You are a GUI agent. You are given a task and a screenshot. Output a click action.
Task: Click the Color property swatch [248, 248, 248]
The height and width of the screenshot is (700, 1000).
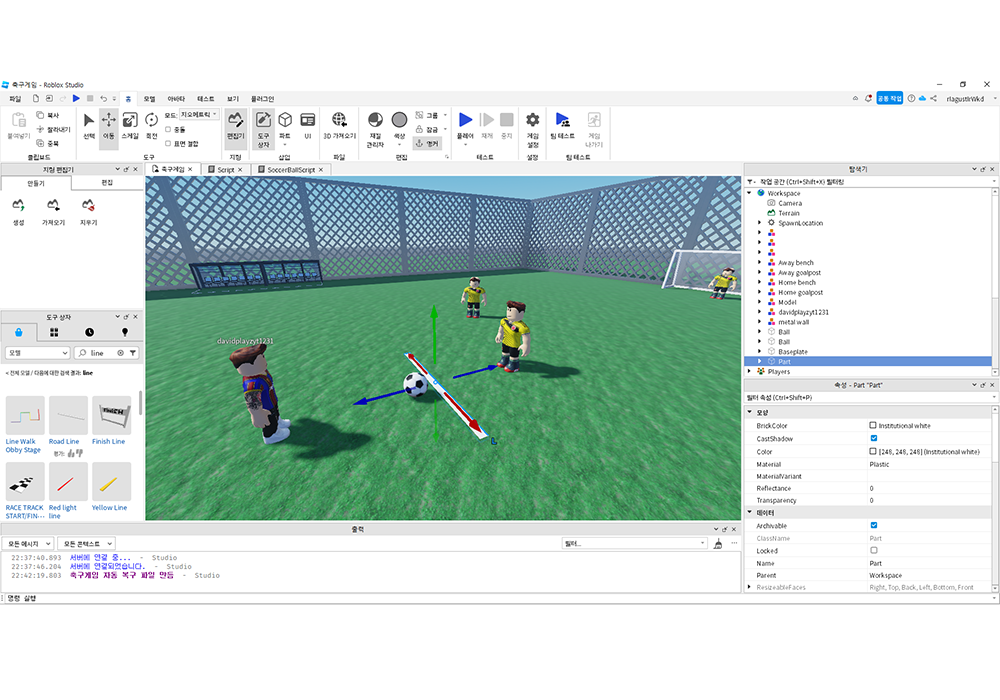pos(872,451)
